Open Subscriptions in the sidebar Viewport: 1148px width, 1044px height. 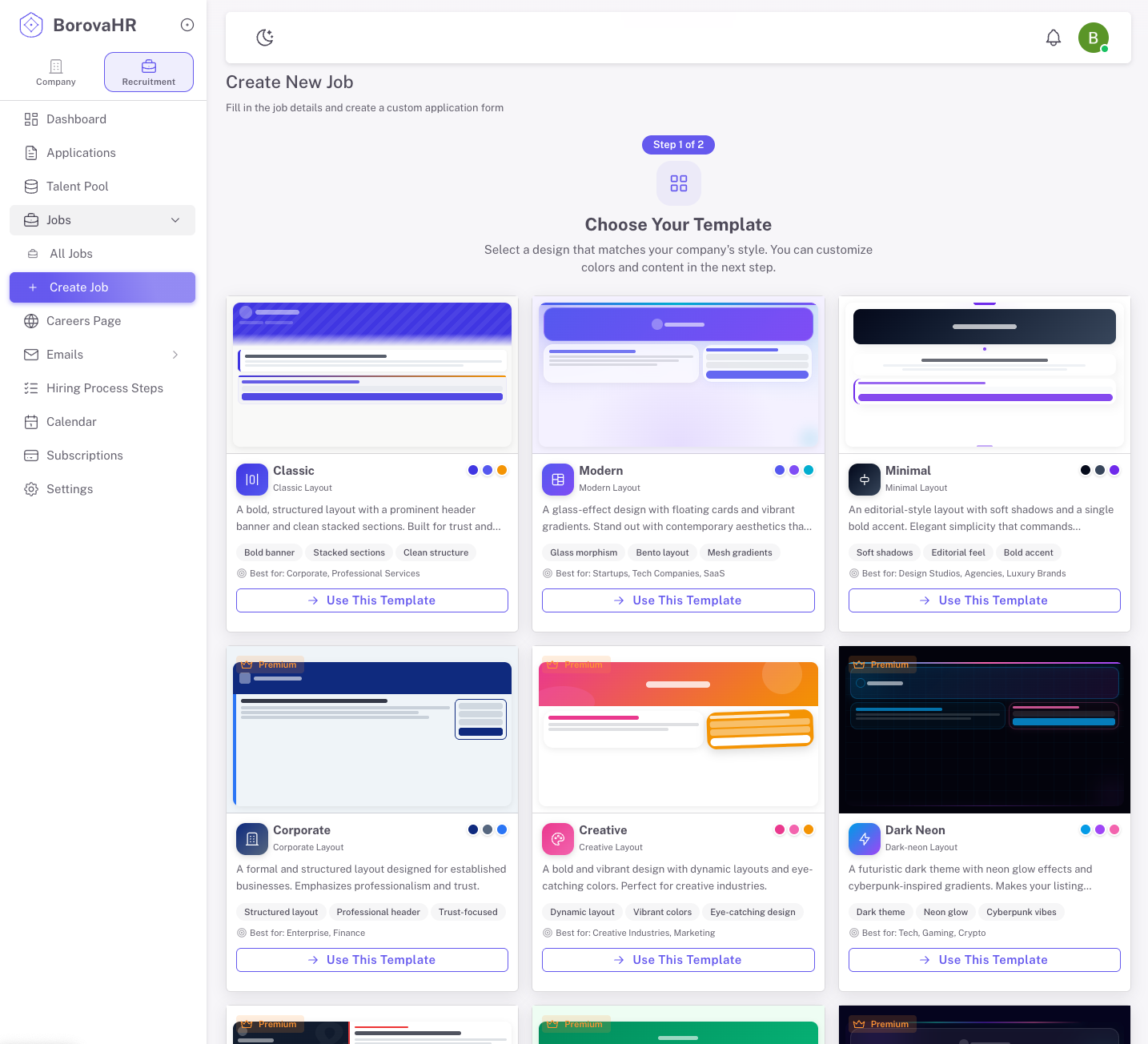click(x=83, y=455)
